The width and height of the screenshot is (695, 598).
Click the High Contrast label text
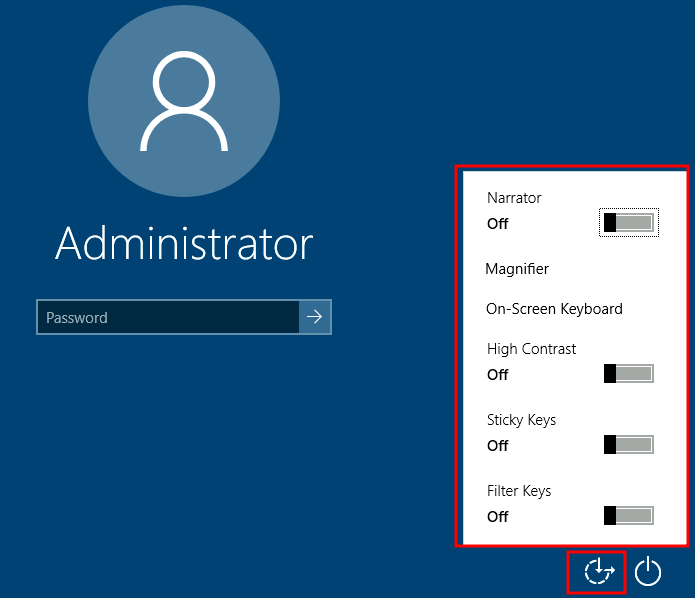531,349
